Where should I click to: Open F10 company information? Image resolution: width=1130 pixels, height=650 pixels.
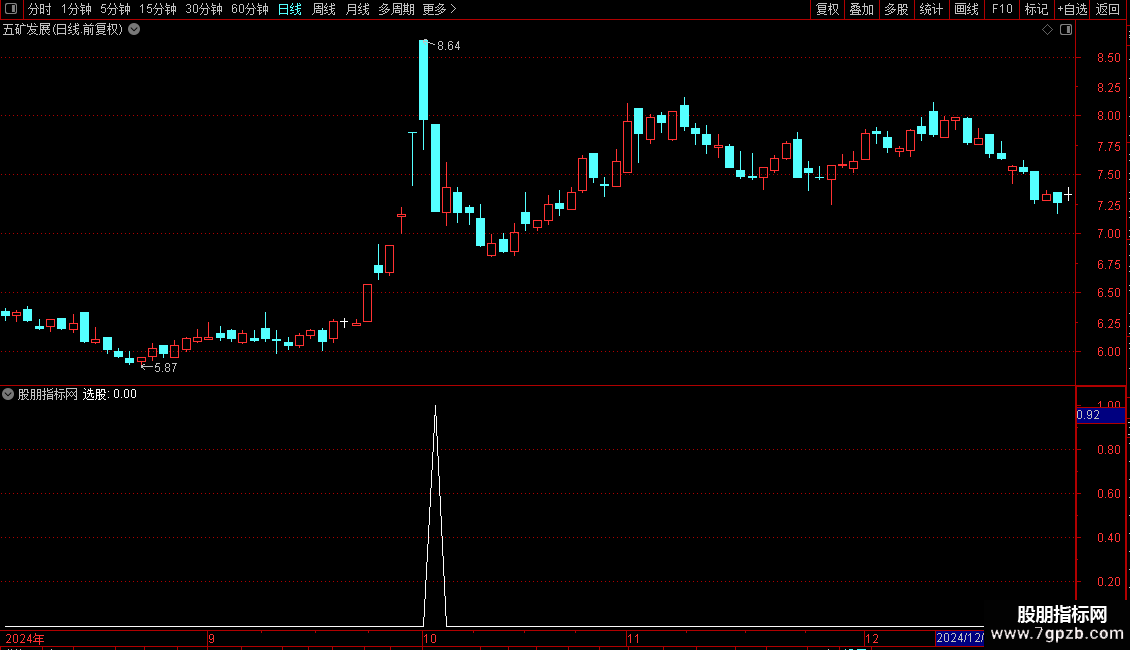click(x=1002, y=9)
